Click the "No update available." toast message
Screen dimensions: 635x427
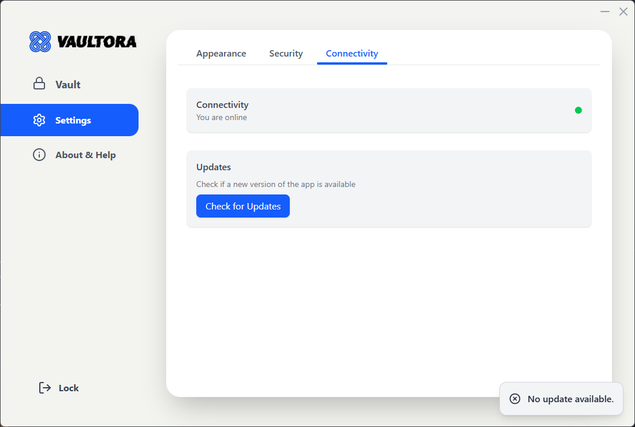point(571,399)
